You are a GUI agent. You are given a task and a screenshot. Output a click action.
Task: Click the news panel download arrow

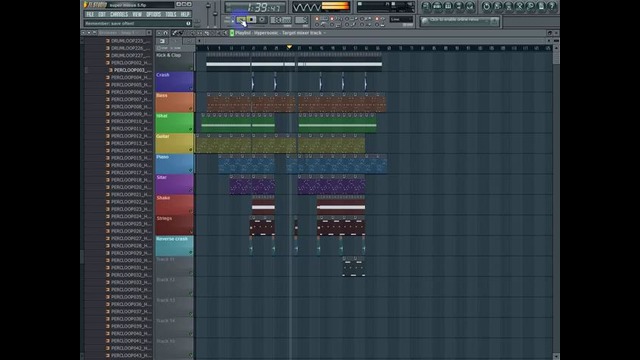(x=494, y=21)
